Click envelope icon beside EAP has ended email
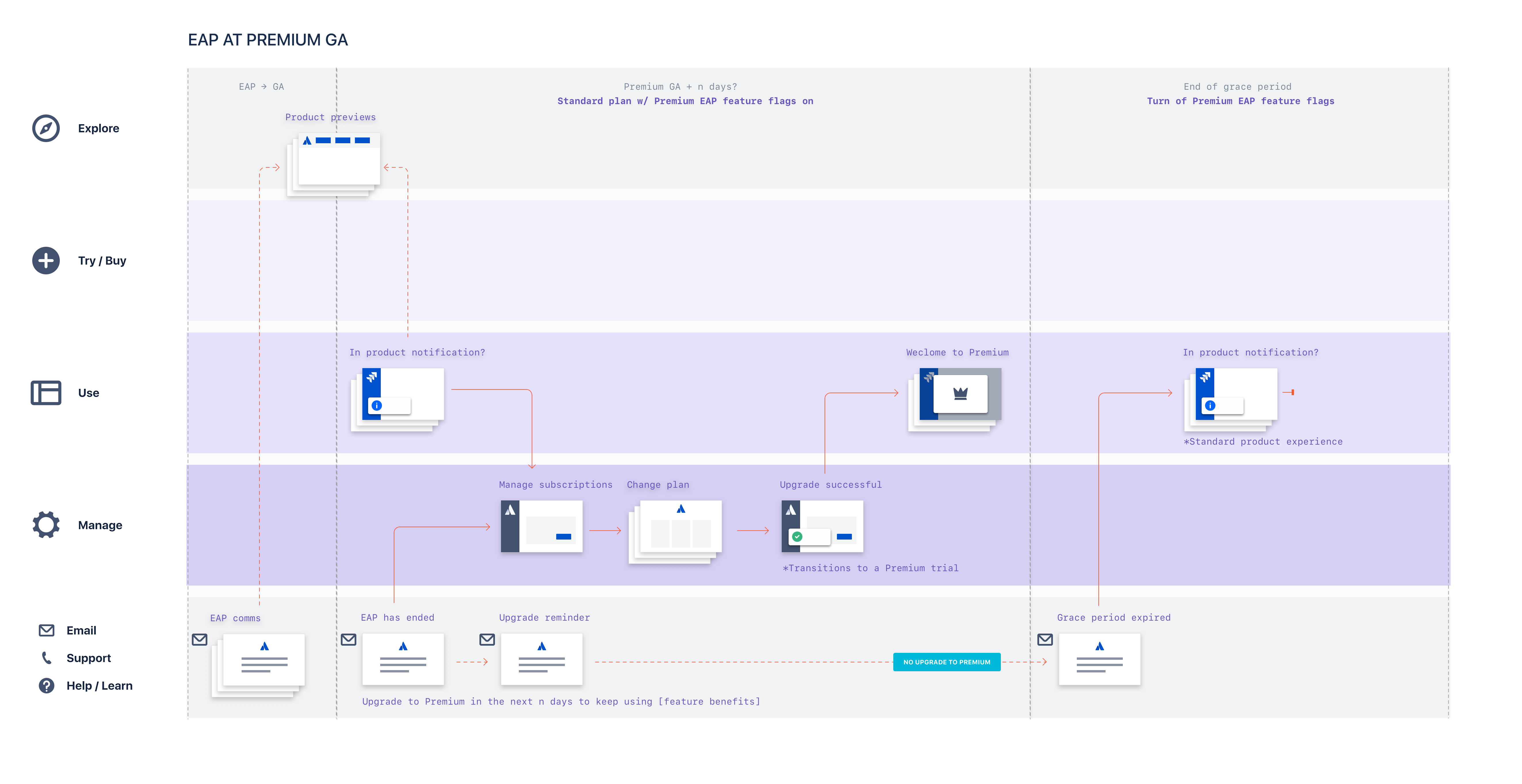Image resolution: width=1522 pixels, height=784 pixels. coord(349,639)
